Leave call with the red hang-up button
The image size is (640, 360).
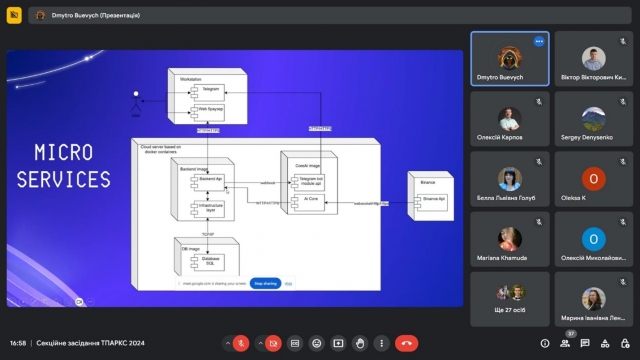tap(407, 344)
